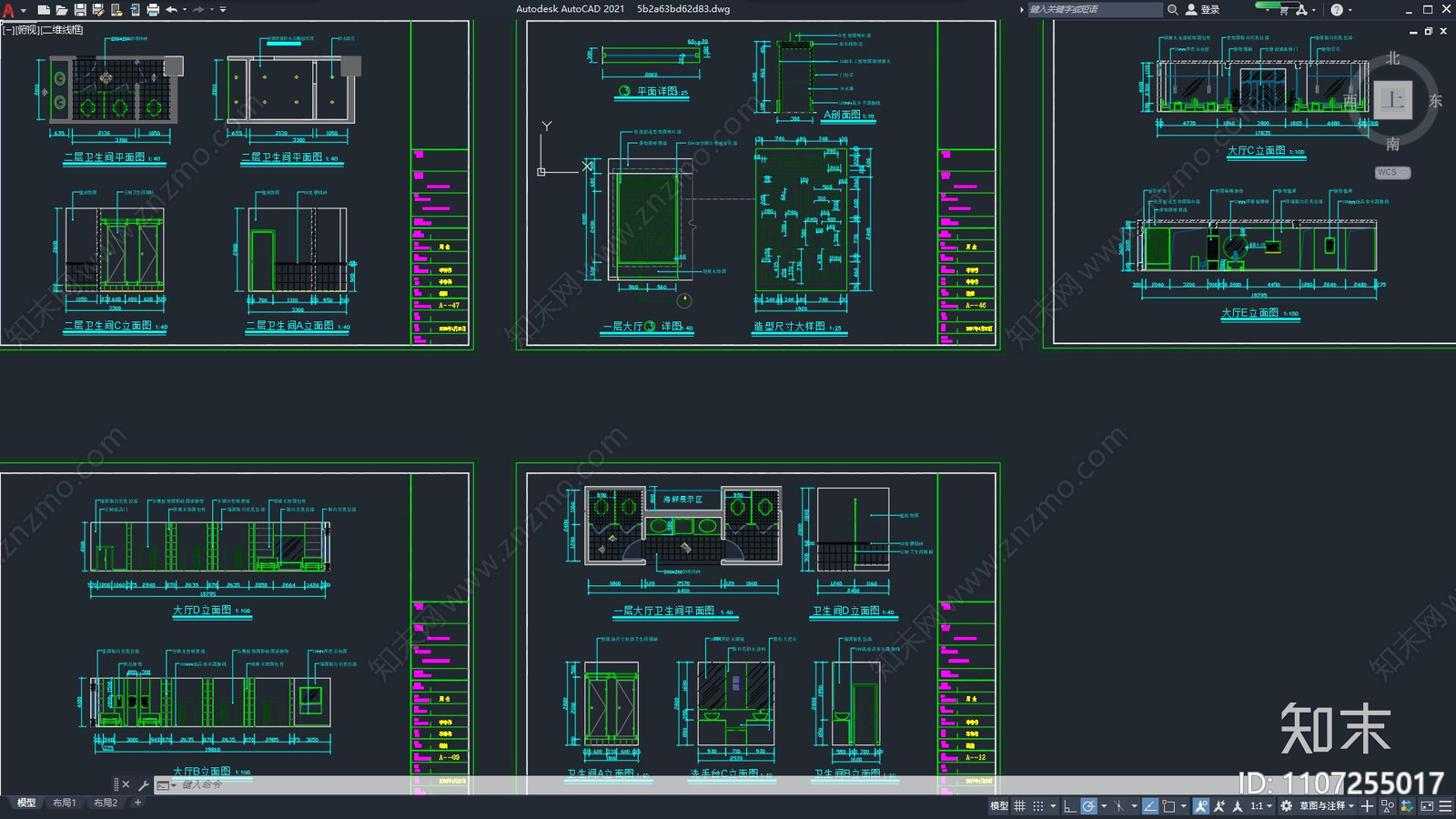This screenshot has width=1456, height=819.
Task: Open status bar customization menu icon
Action: [x=1445, y=805]
